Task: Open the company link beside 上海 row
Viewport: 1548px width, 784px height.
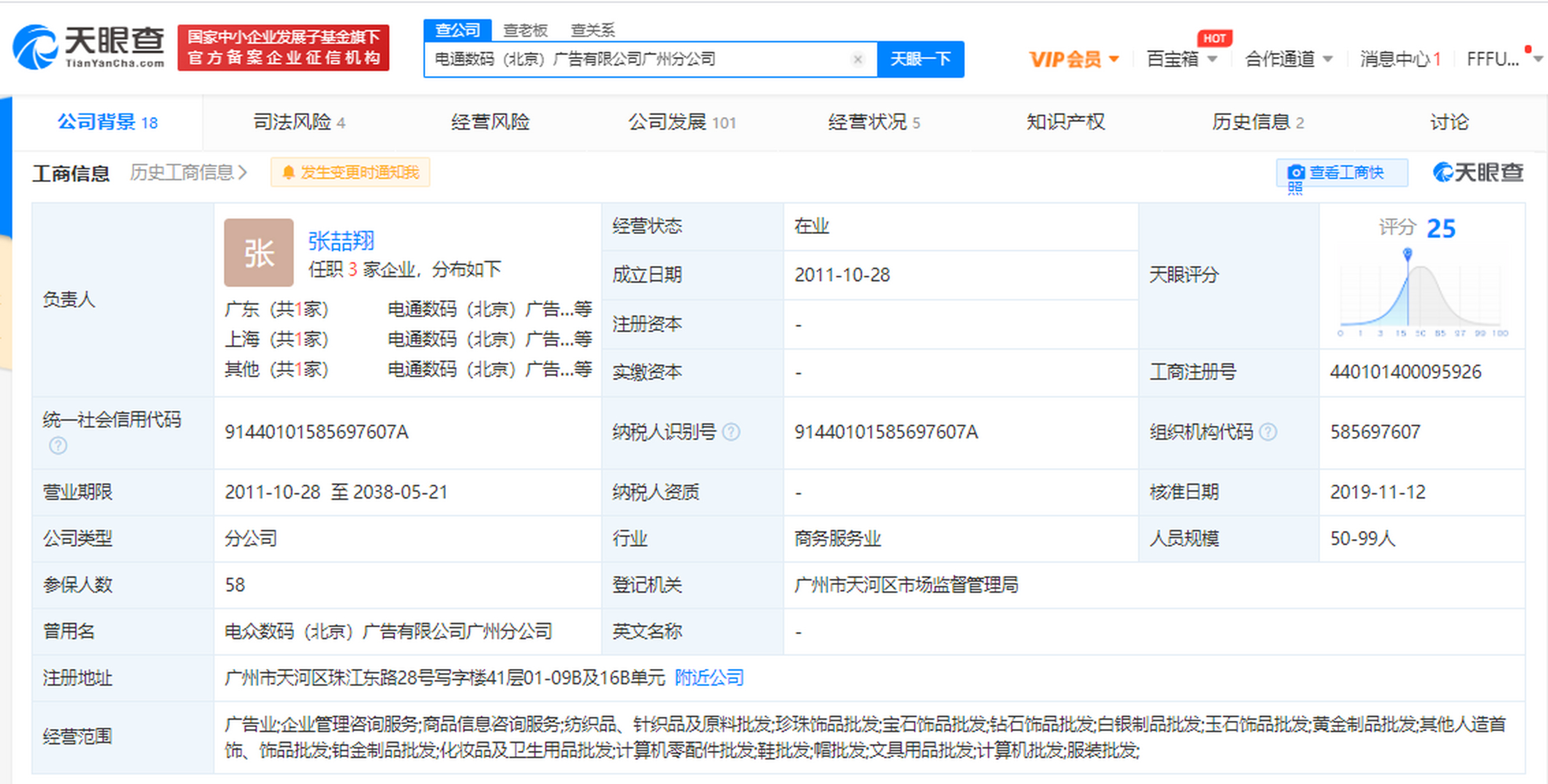Action: [x=490, y=339]
